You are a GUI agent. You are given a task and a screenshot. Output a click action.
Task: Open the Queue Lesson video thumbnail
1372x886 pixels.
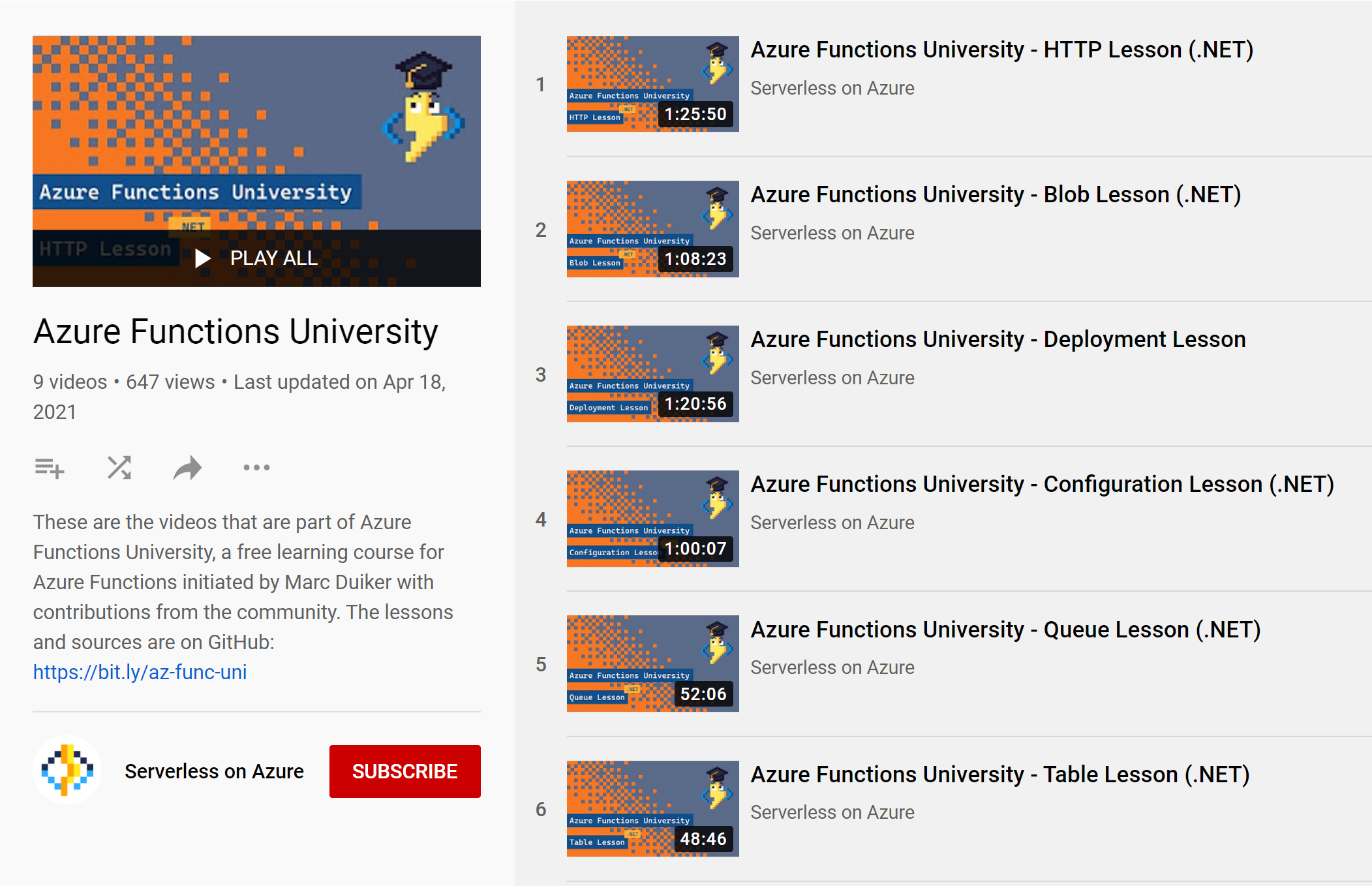(x=653, y=664)
